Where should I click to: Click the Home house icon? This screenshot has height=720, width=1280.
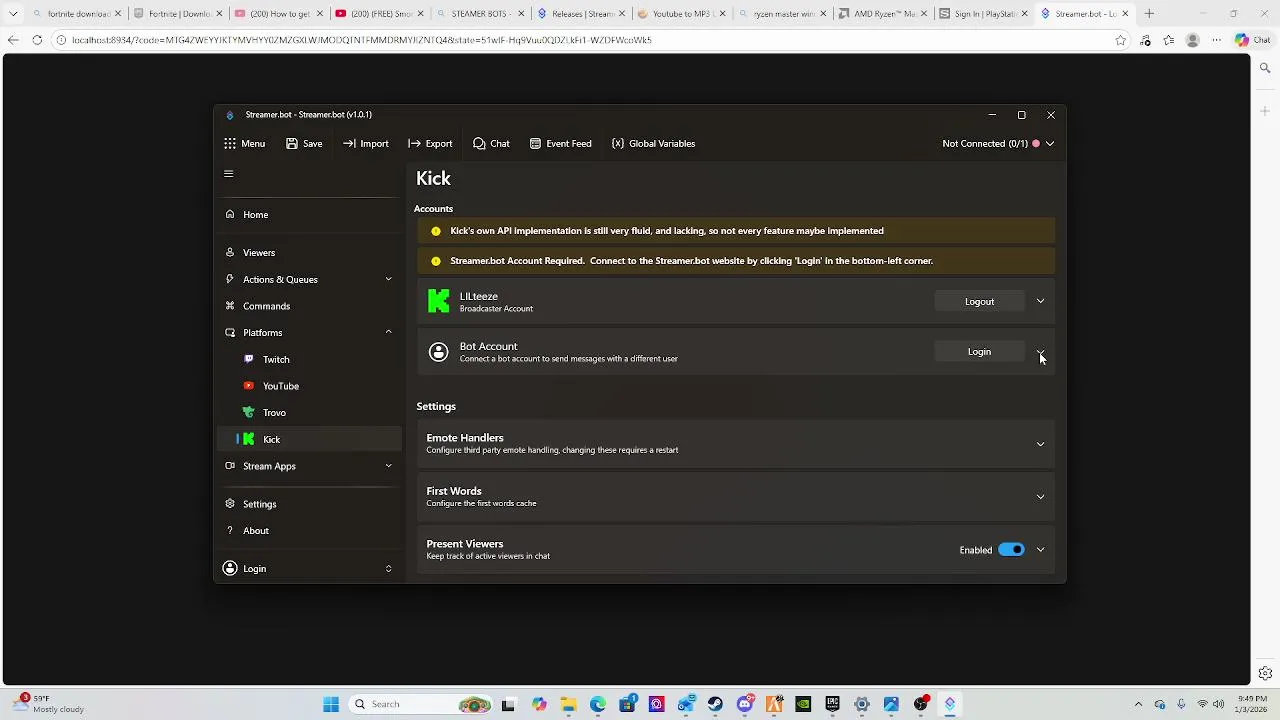(x=230, y=215)
